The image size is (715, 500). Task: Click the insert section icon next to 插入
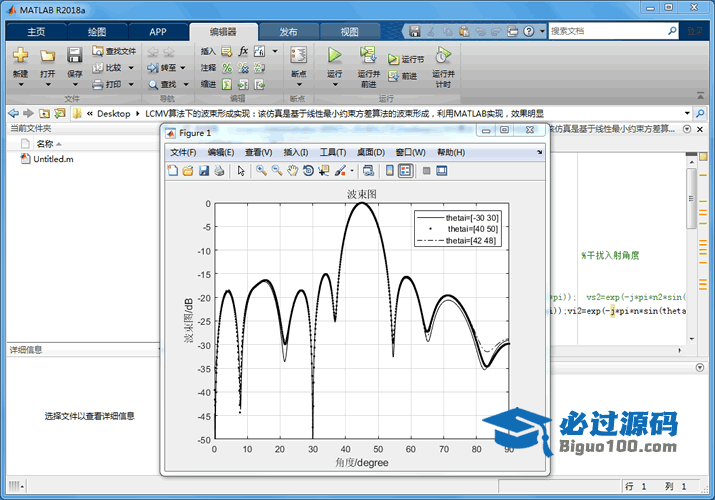point(227,52)
